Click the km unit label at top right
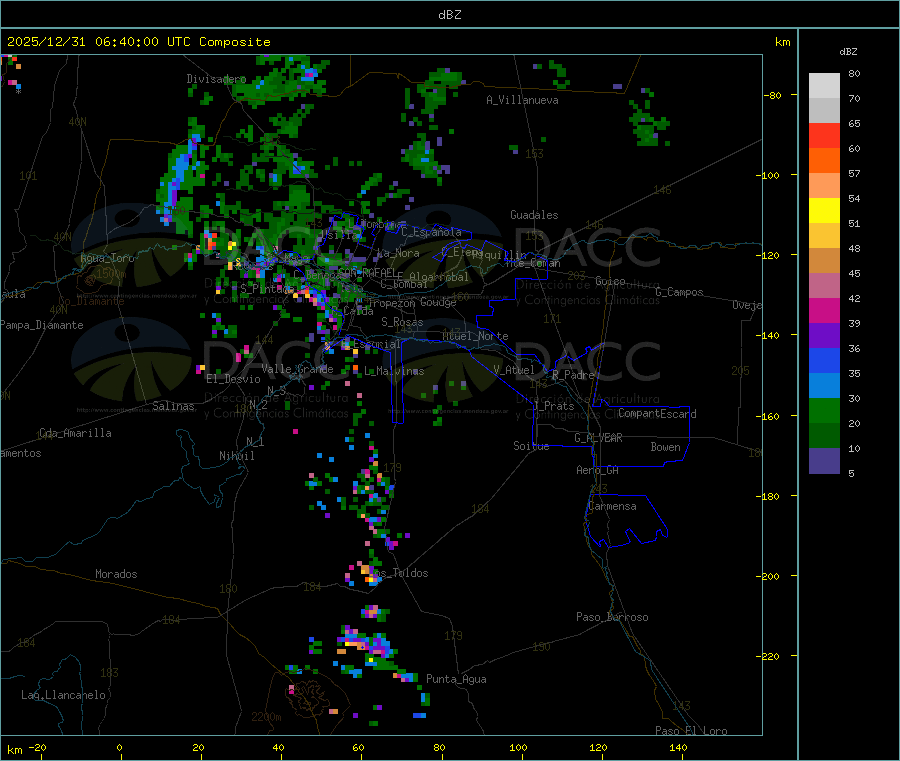Image resolution: width=900 pixels, height=761 pixels. pos(782,42)
